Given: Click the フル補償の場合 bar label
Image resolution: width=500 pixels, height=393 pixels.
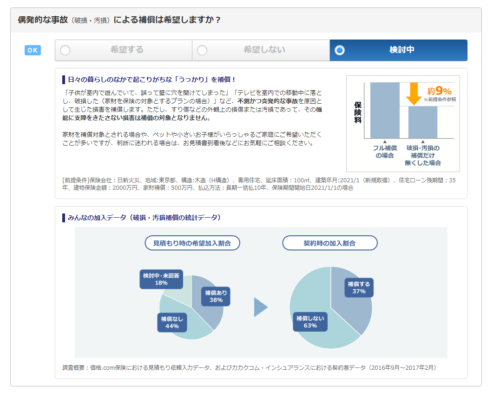Looking at the screenshot, I should [x=385, y=152].
